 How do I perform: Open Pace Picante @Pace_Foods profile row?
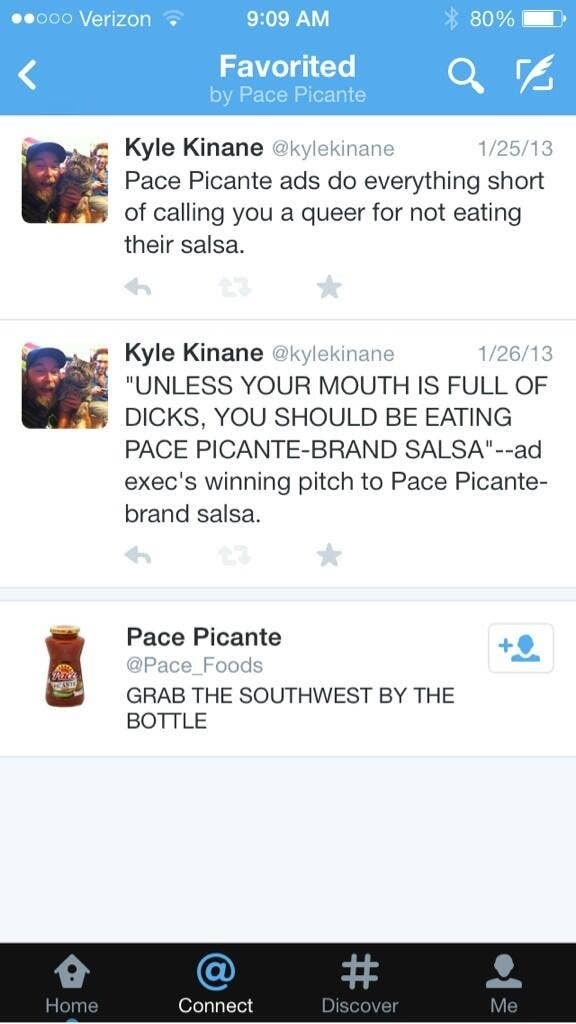tap(288, 678)
